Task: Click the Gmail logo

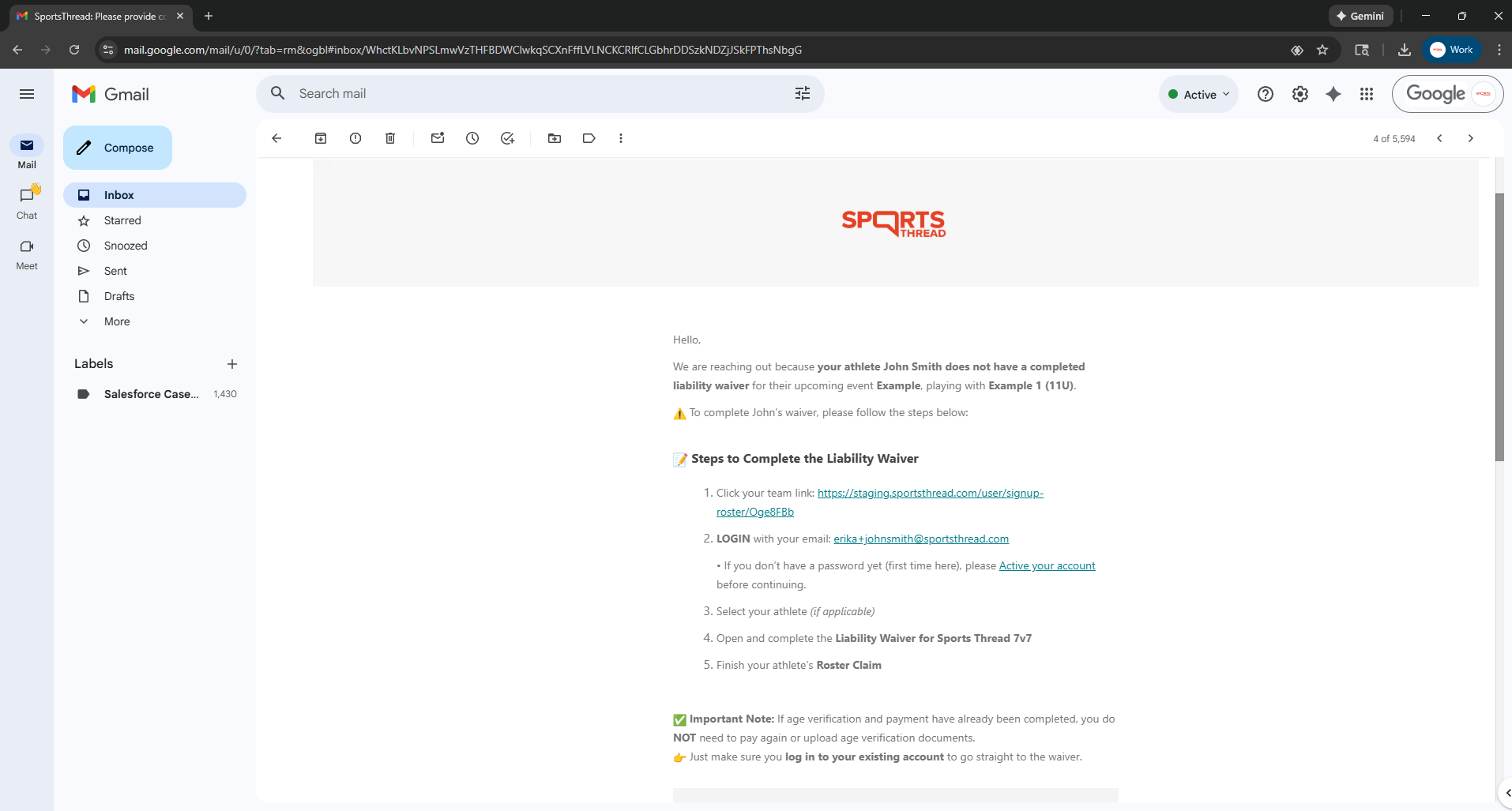Action: (x=111, y=94)
